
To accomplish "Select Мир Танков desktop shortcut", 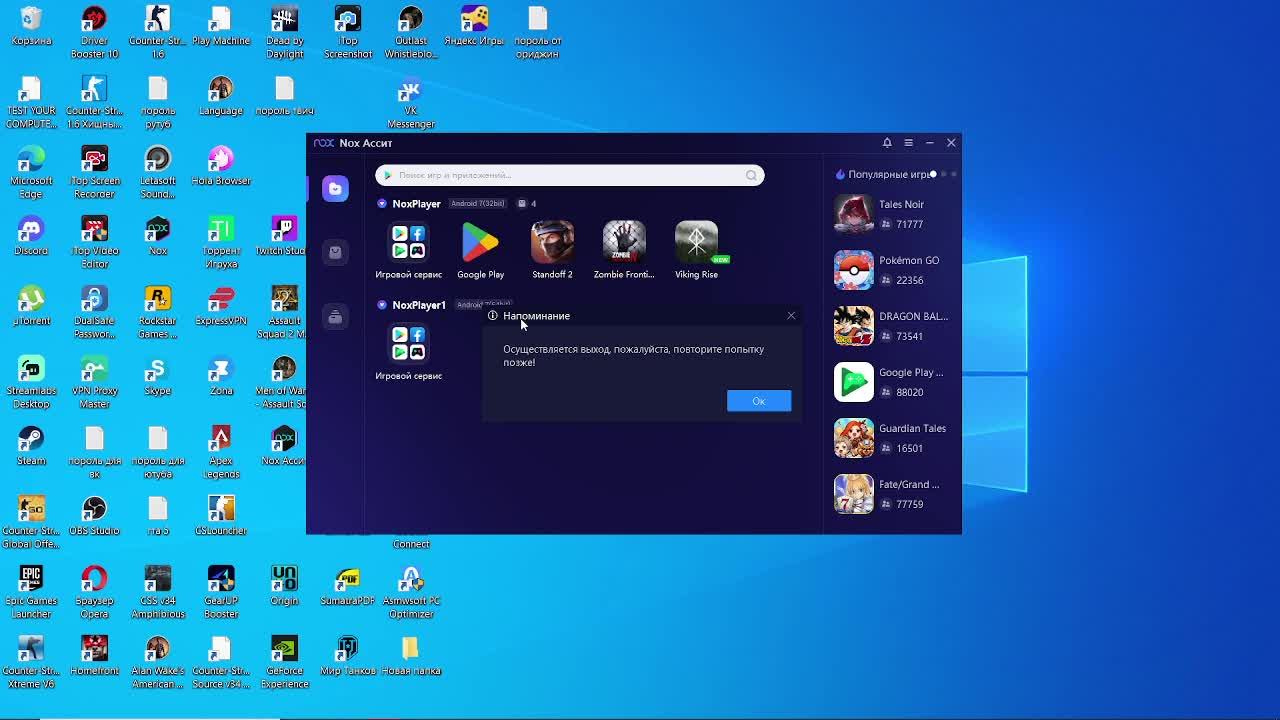I will (x=347, y=657).
